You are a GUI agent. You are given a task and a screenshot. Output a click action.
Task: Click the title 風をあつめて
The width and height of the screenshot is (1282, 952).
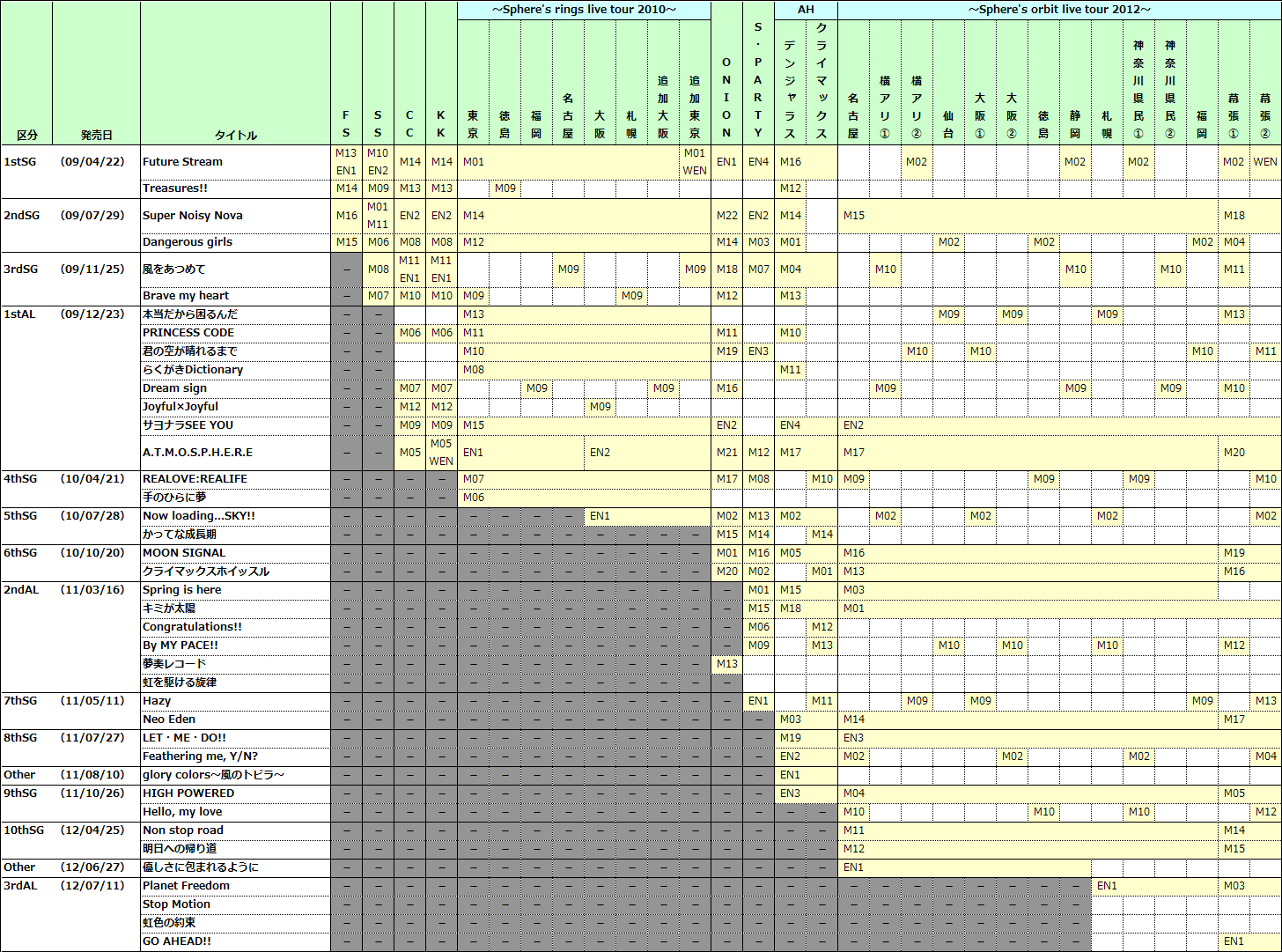pyautogui.click(x=173, y=269)
